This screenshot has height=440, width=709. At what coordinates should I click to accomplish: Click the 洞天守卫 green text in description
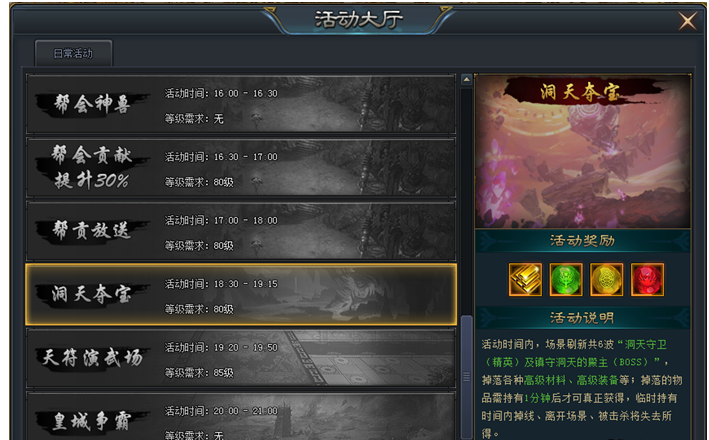tap(646, 345)
